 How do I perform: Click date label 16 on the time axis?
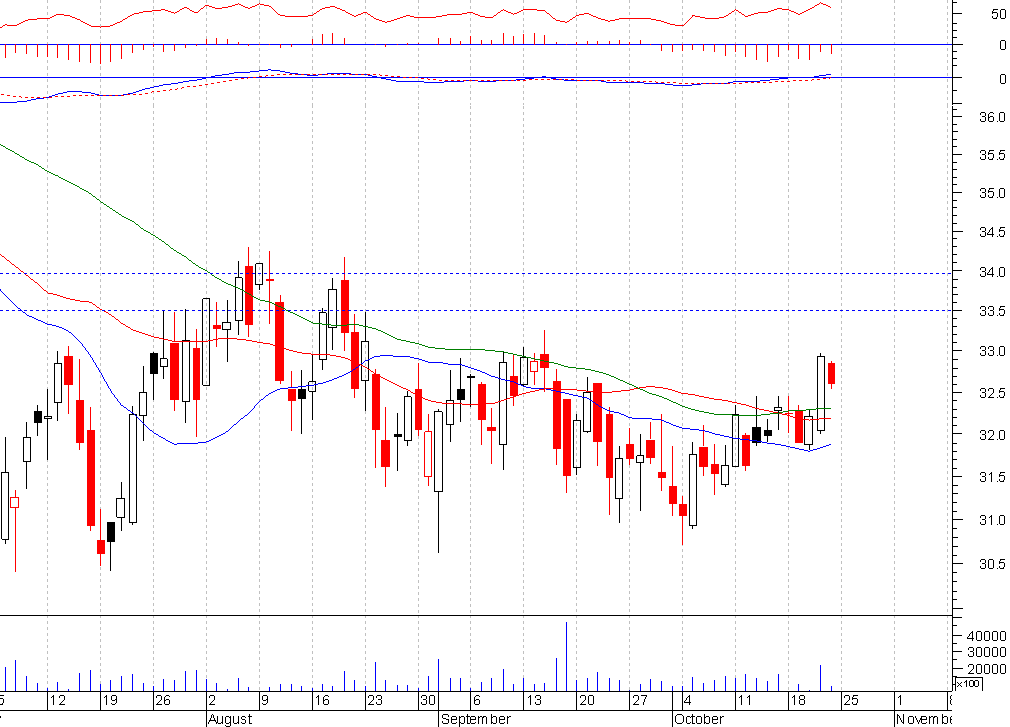coord(321,701)
